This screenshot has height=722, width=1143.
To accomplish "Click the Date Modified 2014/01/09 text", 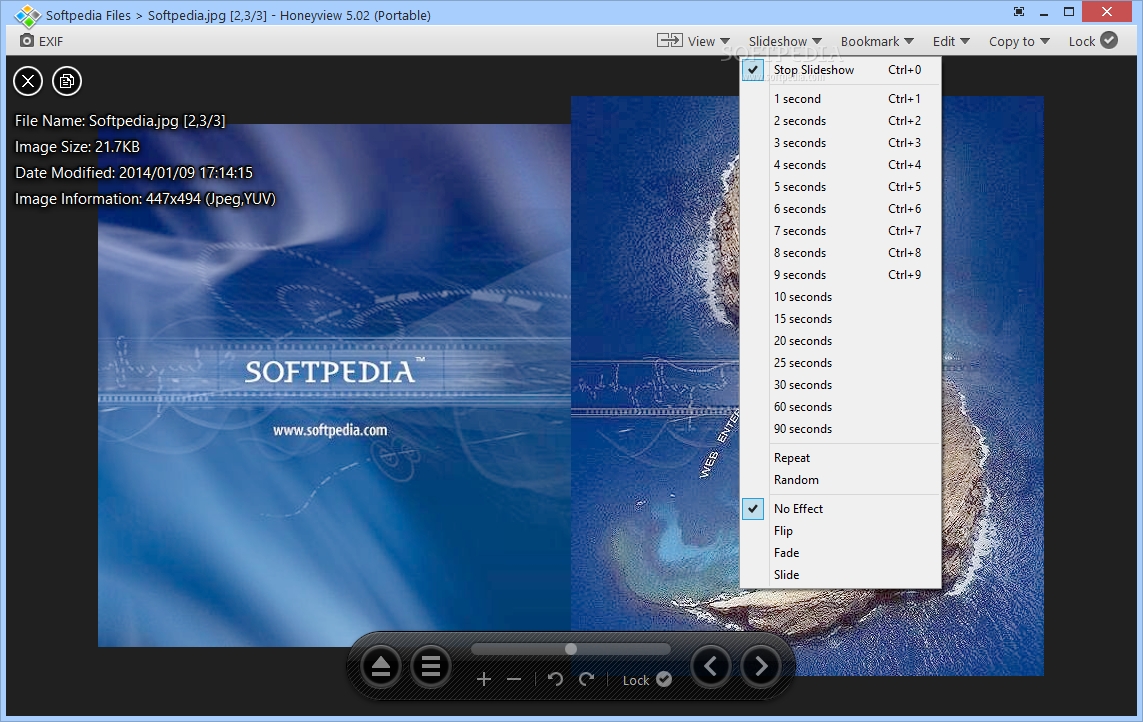I will pyautogui.click(x=134, y=173).
